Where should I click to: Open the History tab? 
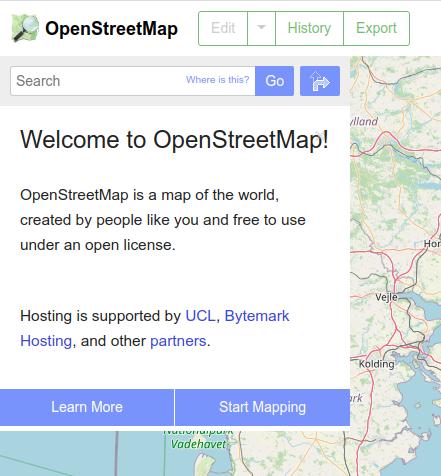click(x=309, y=28)
